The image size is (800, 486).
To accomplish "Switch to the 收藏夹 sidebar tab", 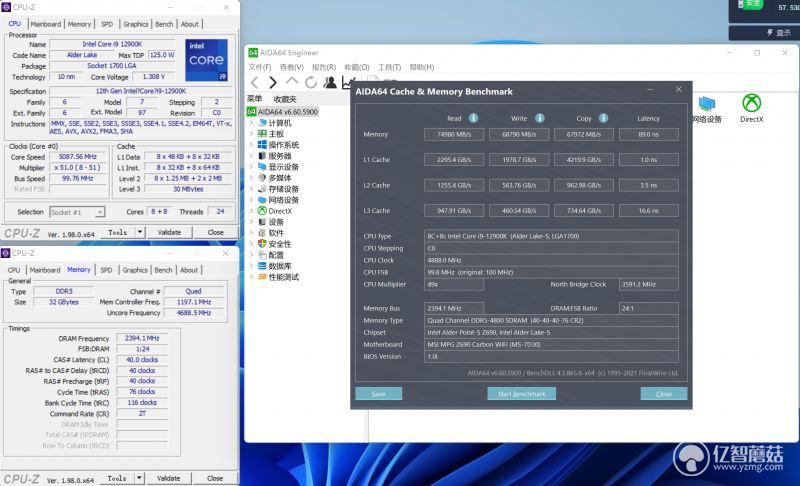I will click(x=285, y=99).
